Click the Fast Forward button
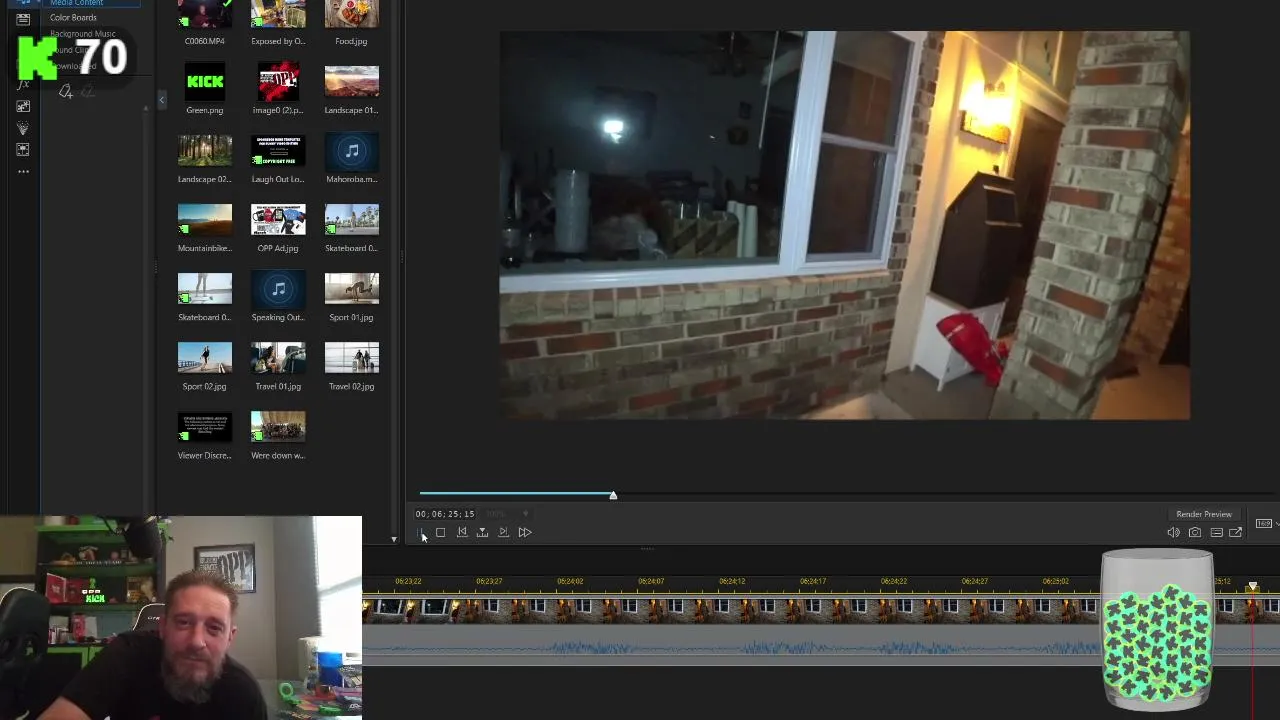Screen dimensions: 1280x720 (x=525, y=532)
